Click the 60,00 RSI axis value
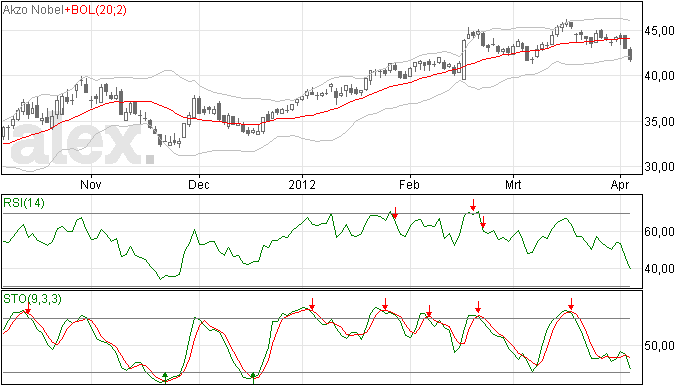This screenshot has height=387, width=690. click(659, 232)
